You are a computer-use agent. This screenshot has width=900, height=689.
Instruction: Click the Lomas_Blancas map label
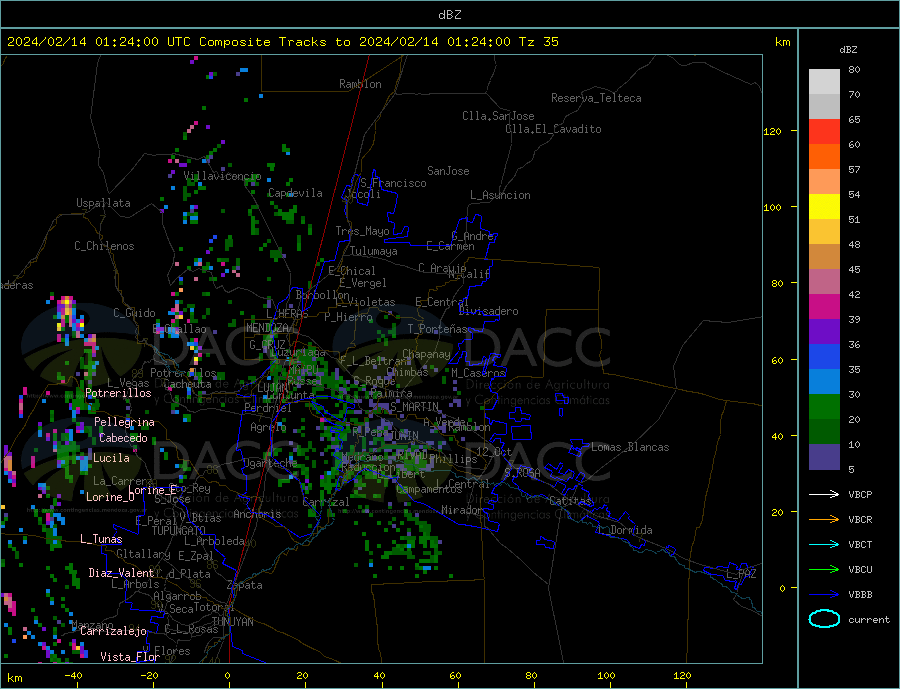(x=630, y=447)
